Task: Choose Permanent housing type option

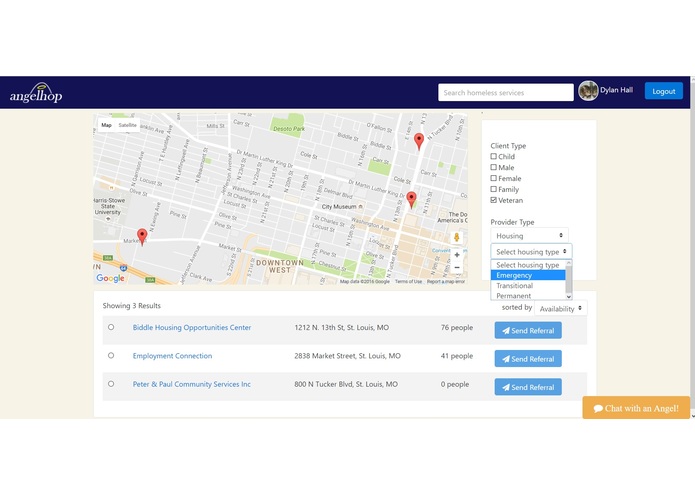Action: click(x=527, y=296)
